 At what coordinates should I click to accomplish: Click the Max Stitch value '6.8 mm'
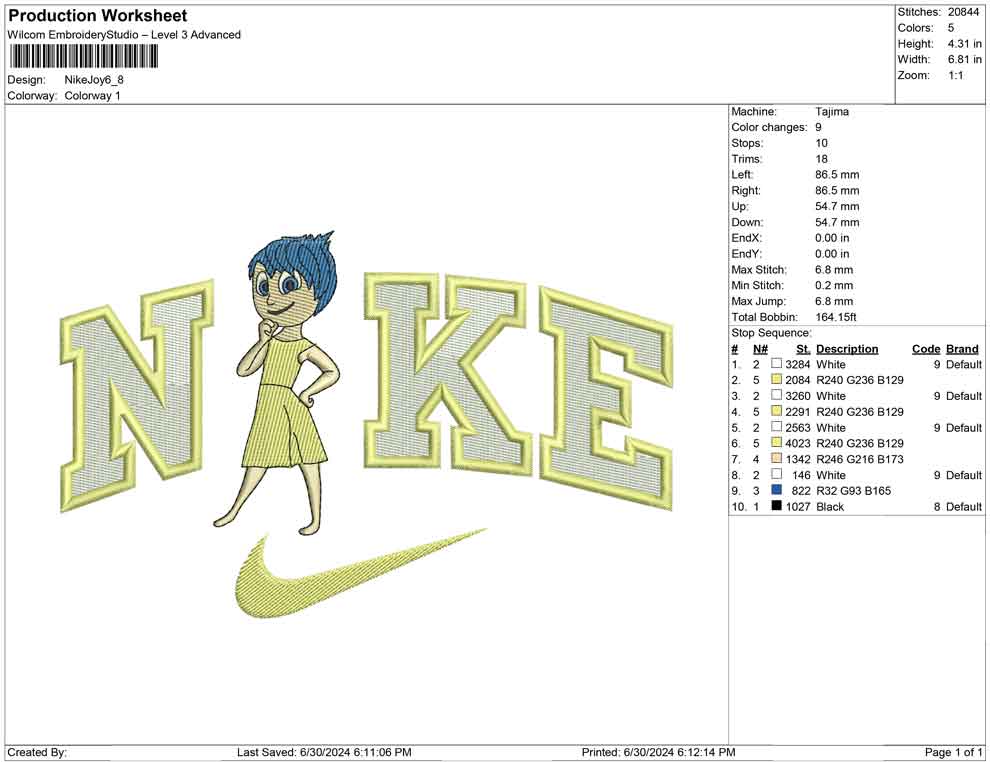[x=833, y=270]
